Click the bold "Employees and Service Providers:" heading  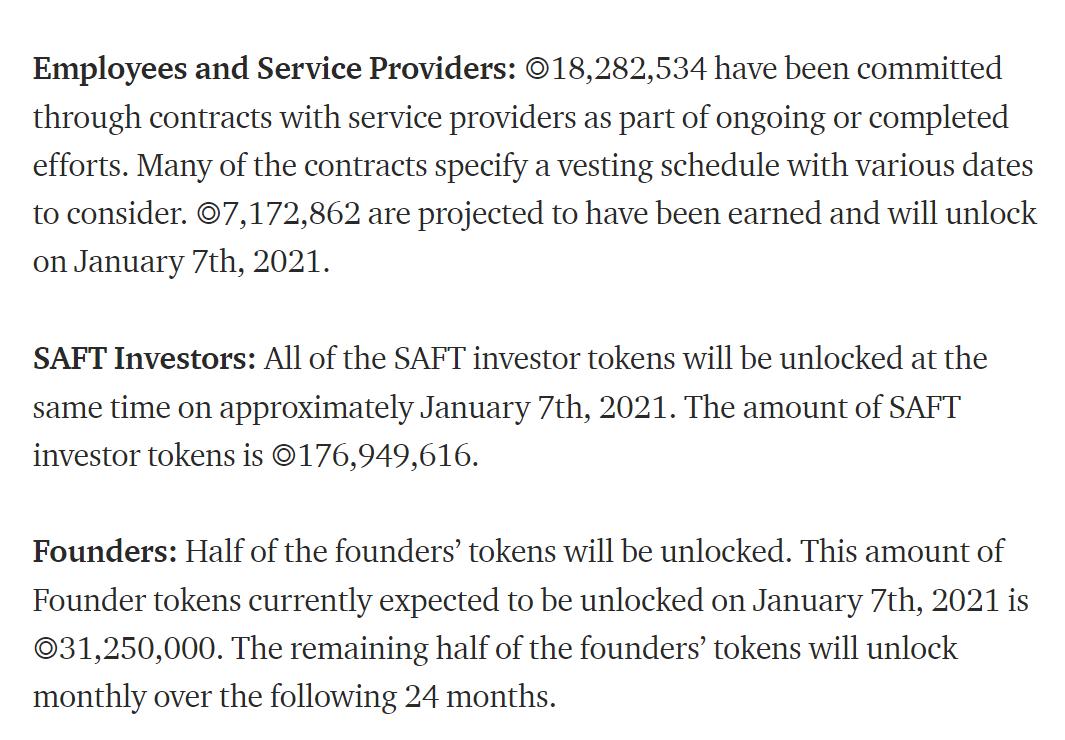point(274,69)
